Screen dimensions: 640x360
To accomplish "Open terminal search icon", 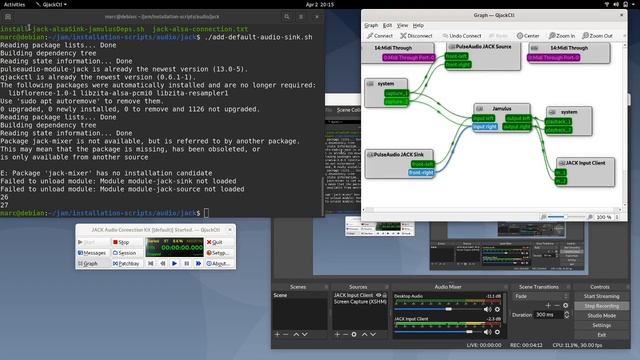I will tap(287, 17).
